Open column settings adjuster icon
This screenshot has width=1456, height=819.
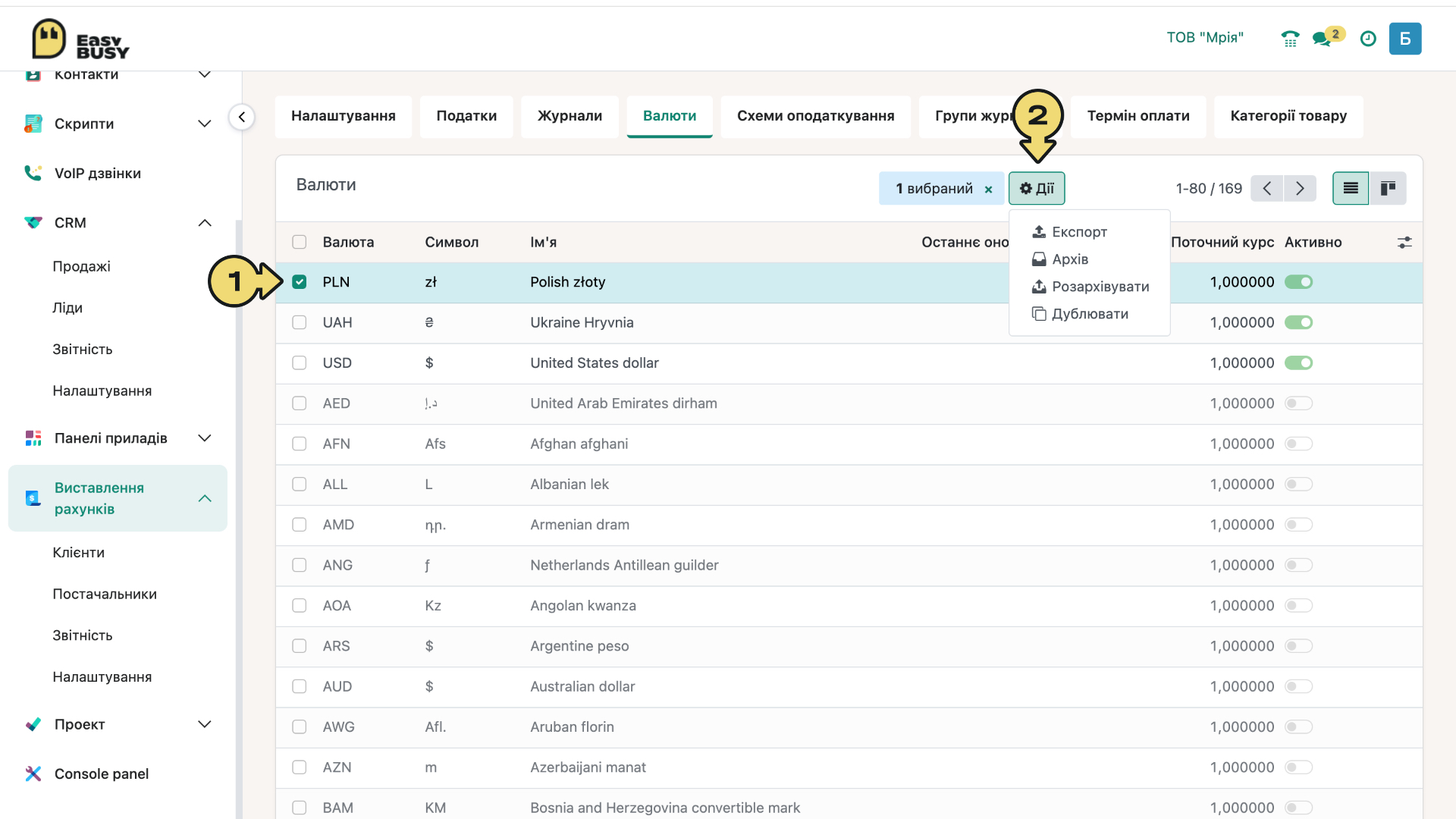pyautogui.click(x=1404, y=242)
